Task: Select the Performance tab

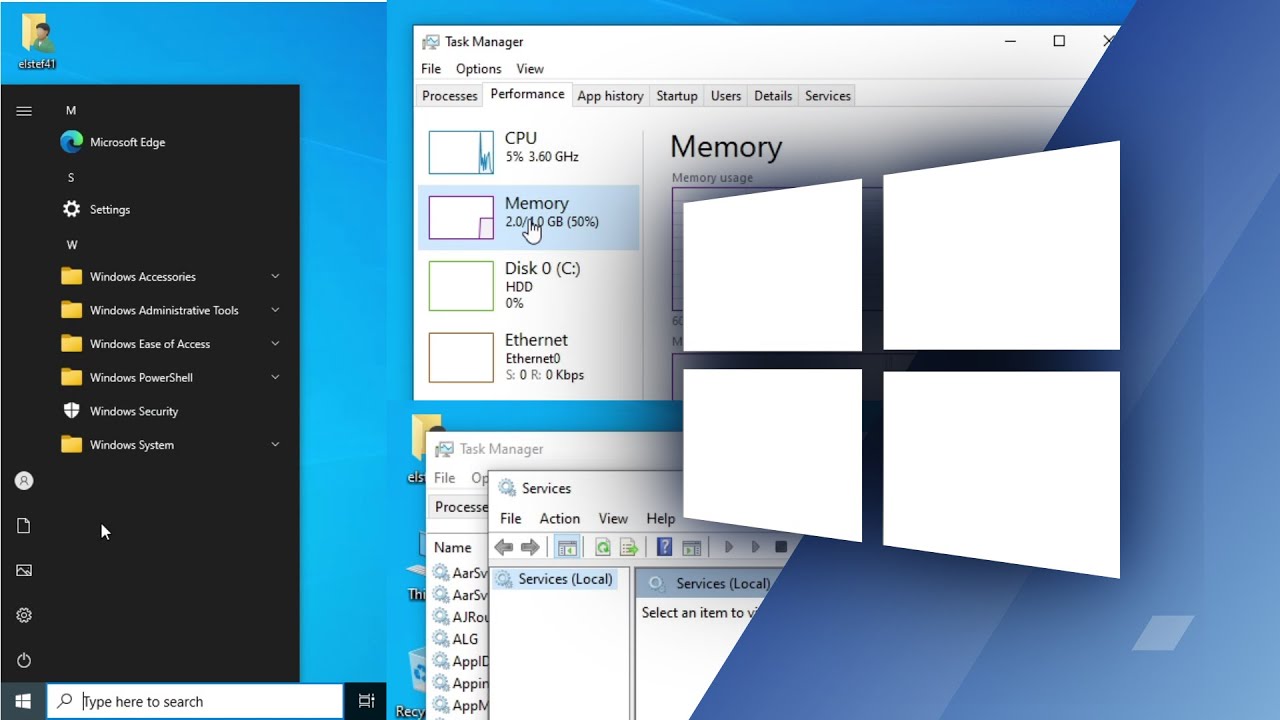Action: 528,94
